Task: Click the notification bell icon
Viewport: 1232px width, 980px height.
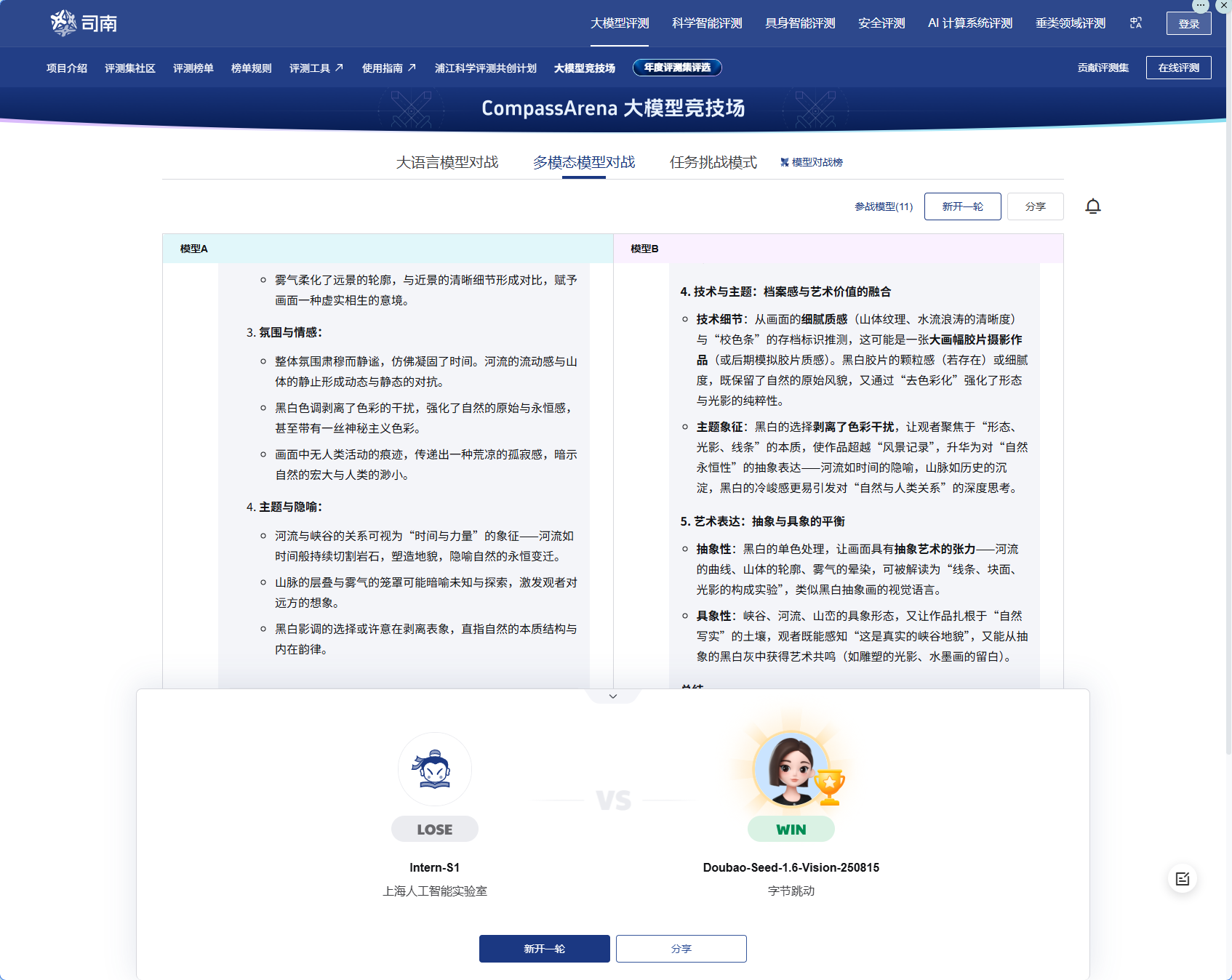Action: (1093, 206)
